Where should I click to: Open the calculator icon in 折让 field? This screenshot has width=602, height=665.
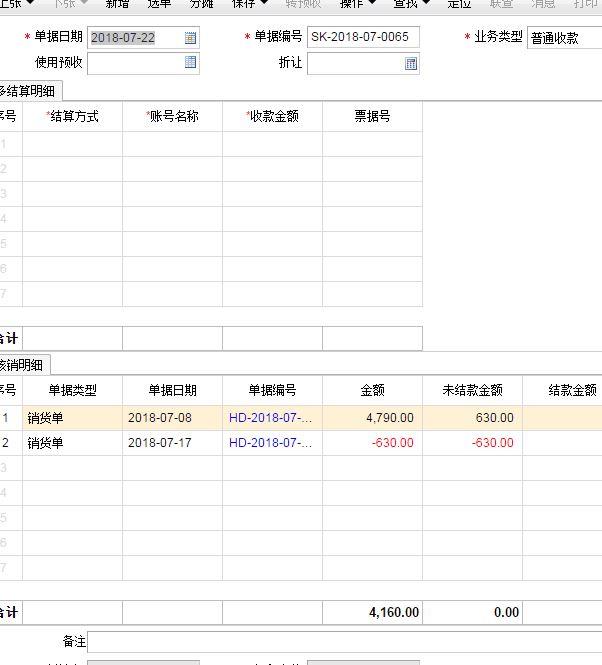click(411, 64)
